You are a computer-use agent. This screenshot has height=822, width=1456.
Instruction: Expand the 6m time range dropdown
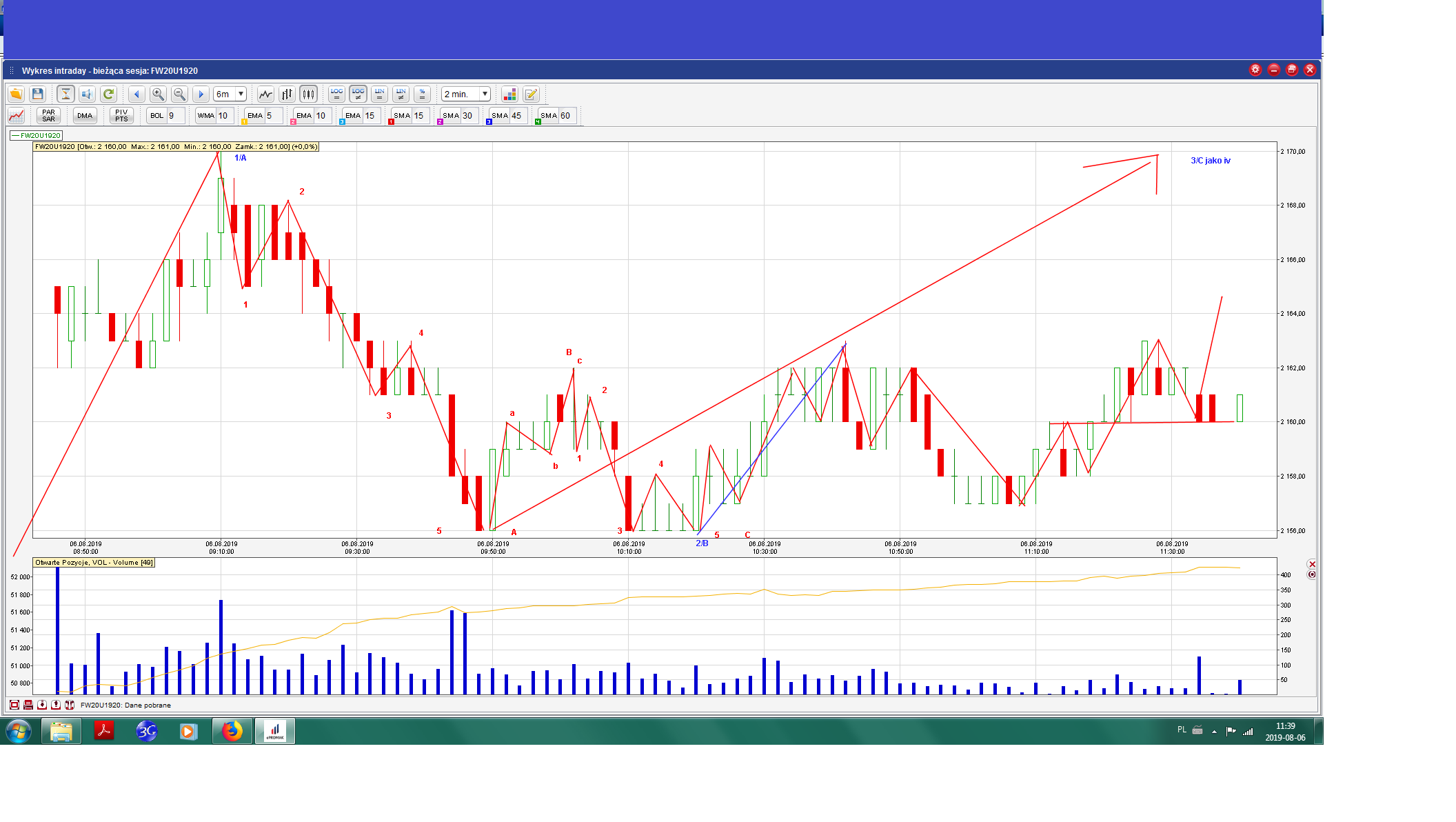point(241,94)
